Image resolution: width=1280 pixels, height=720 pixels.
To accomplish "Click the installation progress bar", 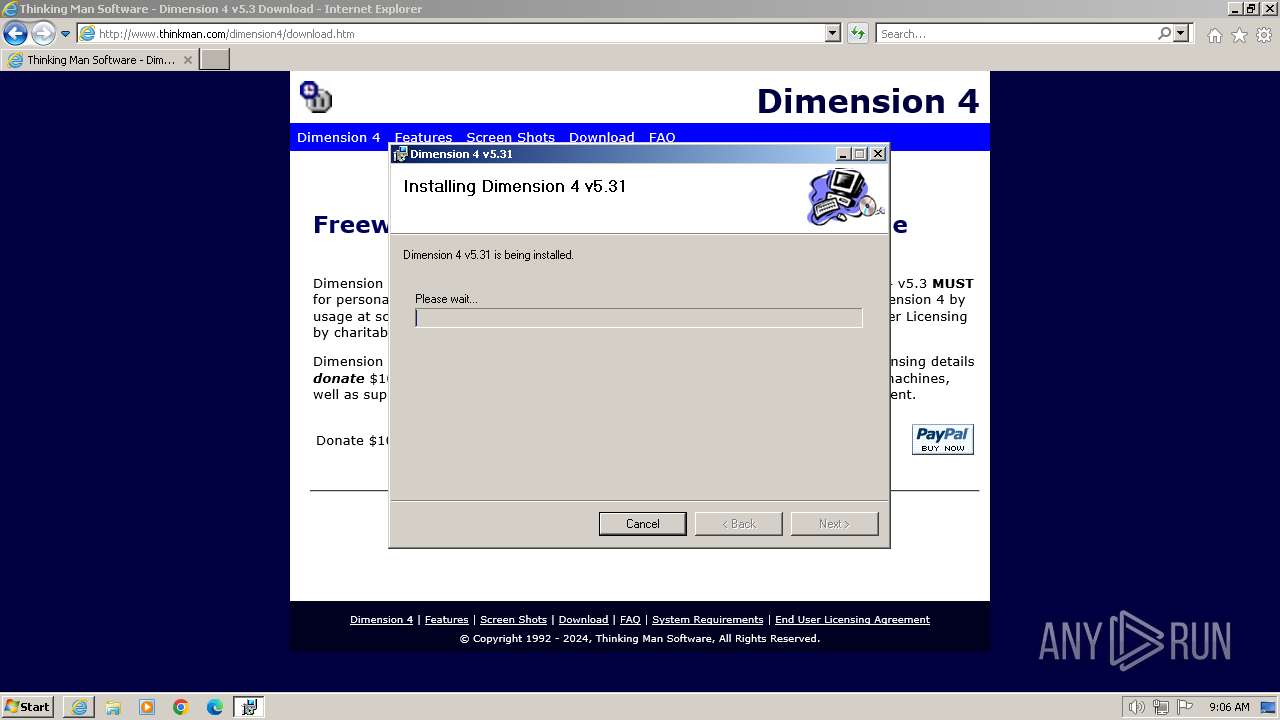I will [639, 317].
